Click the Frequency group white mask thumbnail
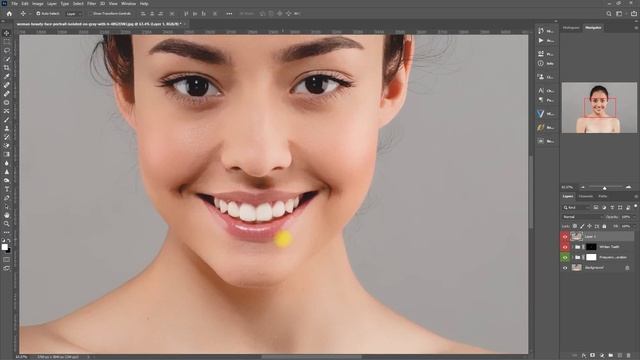 (591, 257)
